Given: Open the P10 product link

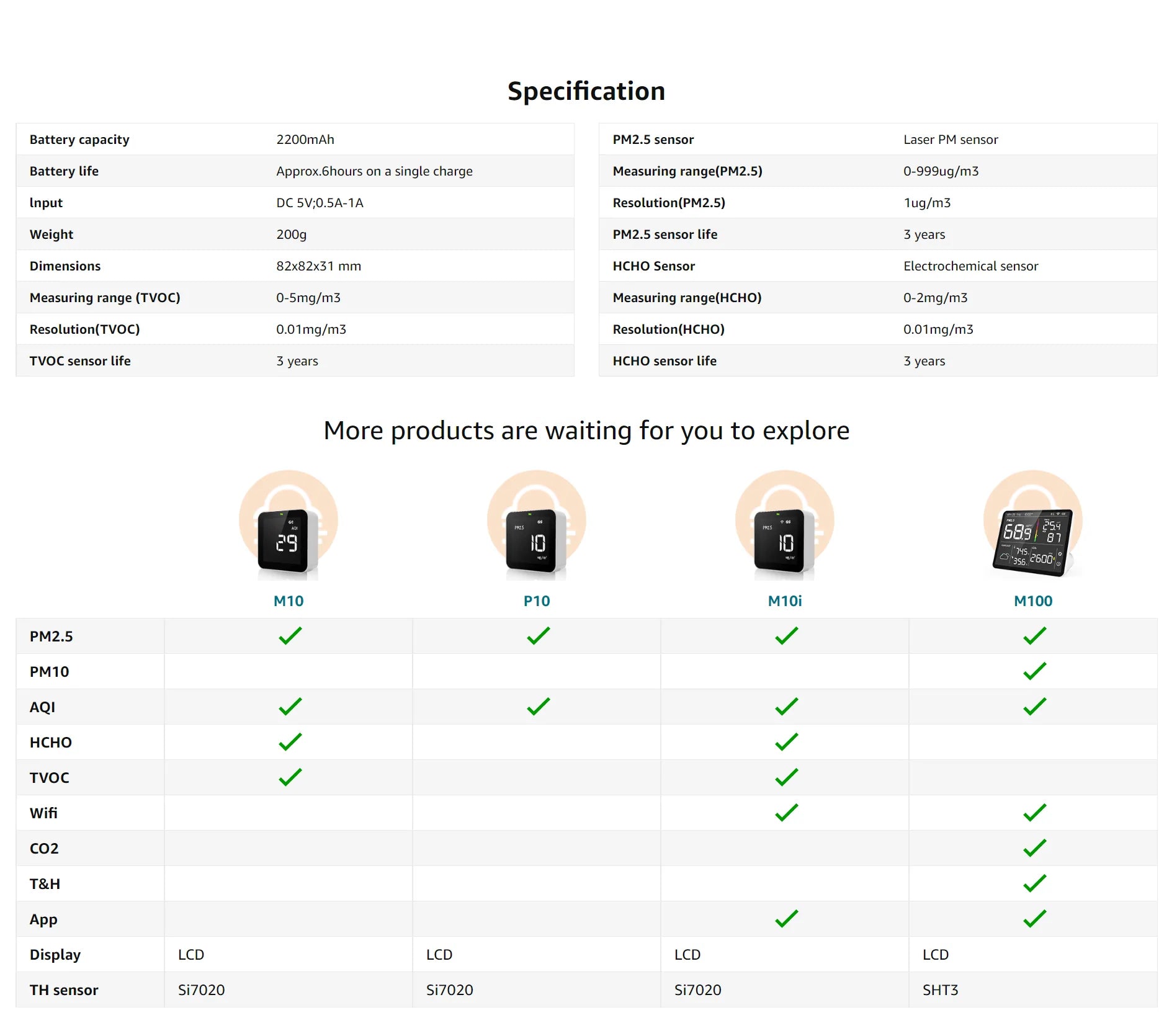Looking at the screenshot, I should pyautogui.click(x=537, y=601).
